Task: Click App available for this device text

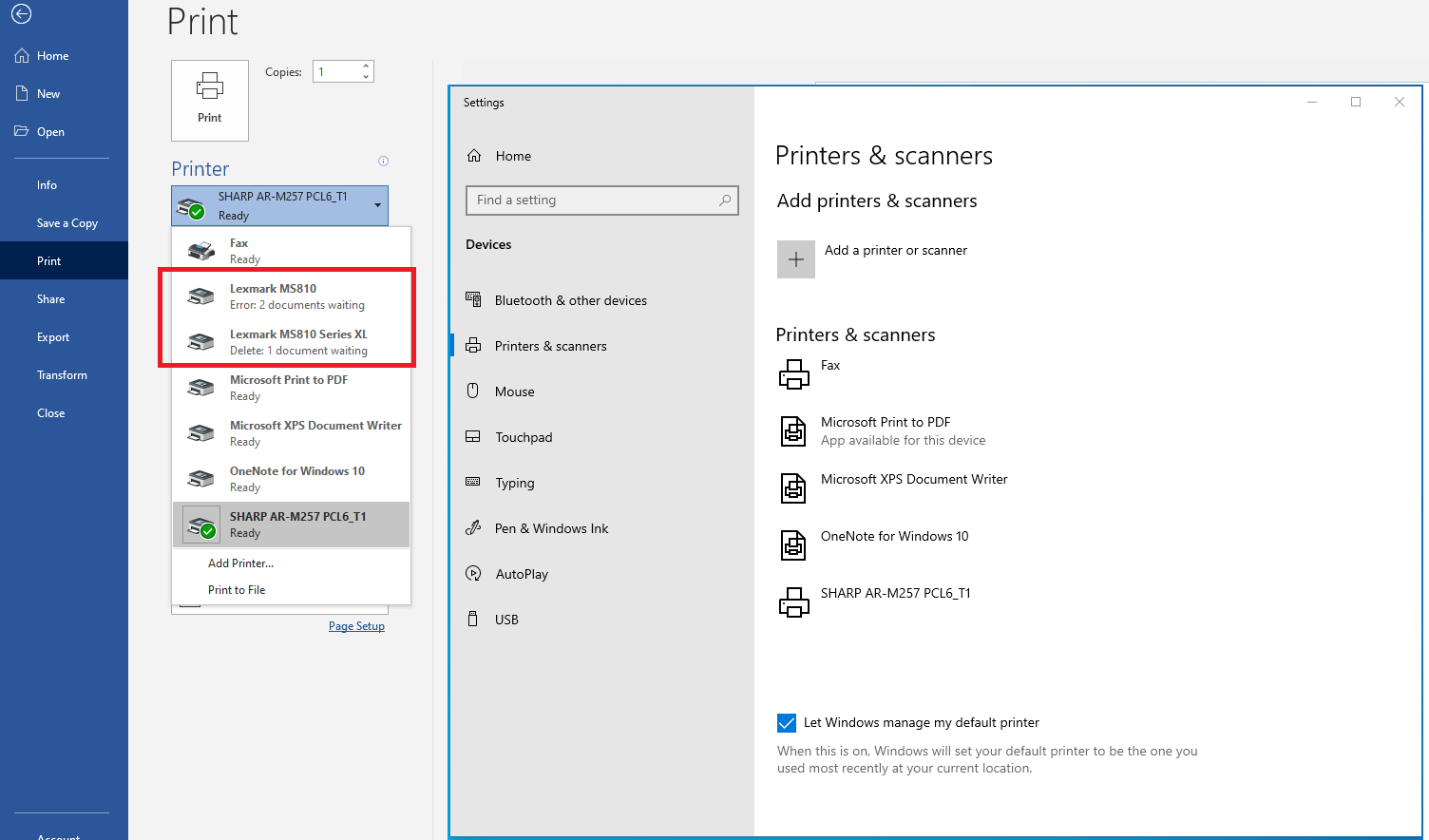Action: tap(904, 440)
